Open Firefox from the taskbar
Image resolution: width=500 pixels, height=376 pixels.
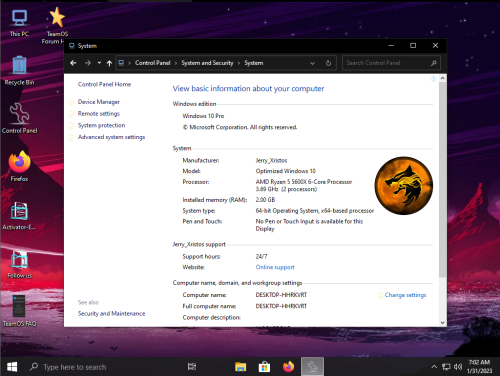coord(288,367)
